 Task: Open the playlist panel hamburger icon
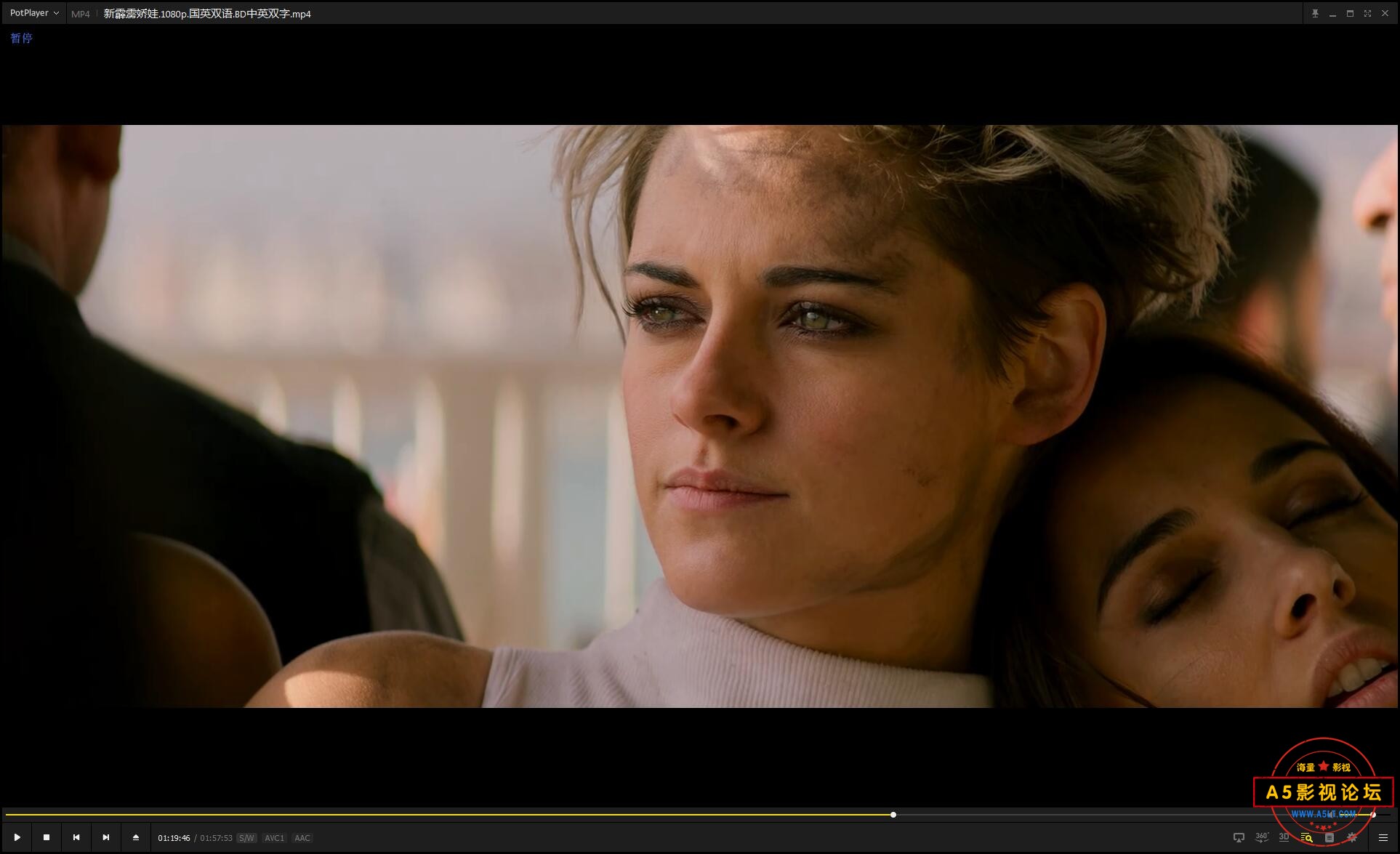(1383, 837)
